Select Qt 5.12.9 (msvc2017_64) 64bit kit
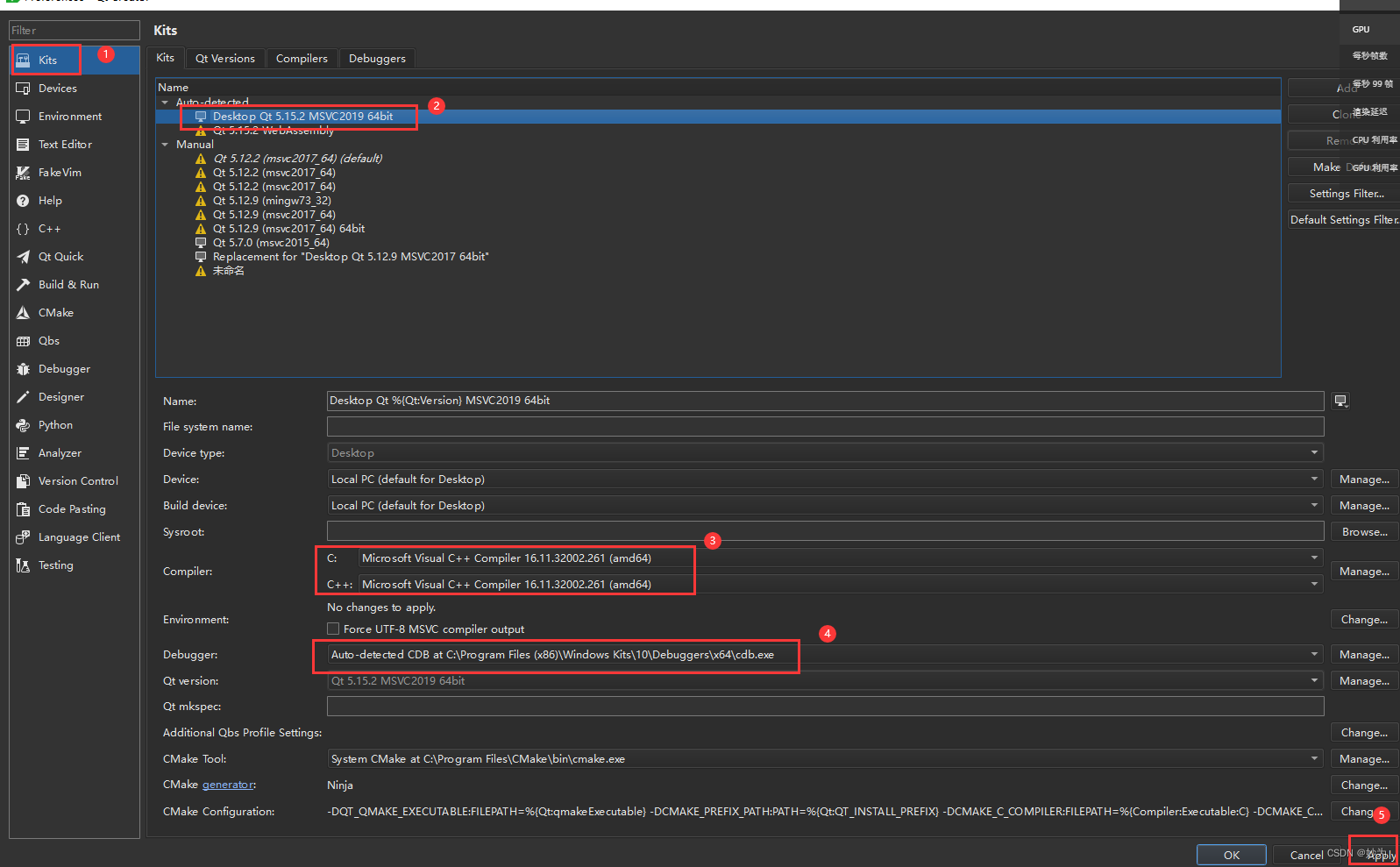 (x=288, y=229)
